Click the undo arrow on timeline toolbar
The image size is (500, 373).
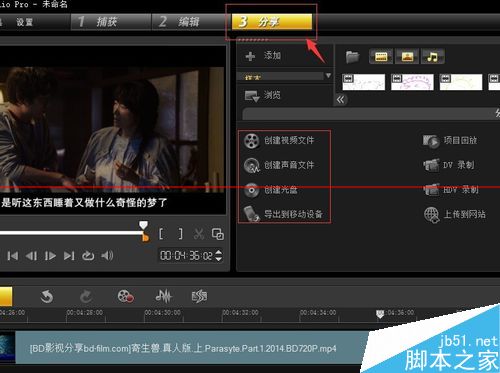pyautogui.click(x=47, y=296)
